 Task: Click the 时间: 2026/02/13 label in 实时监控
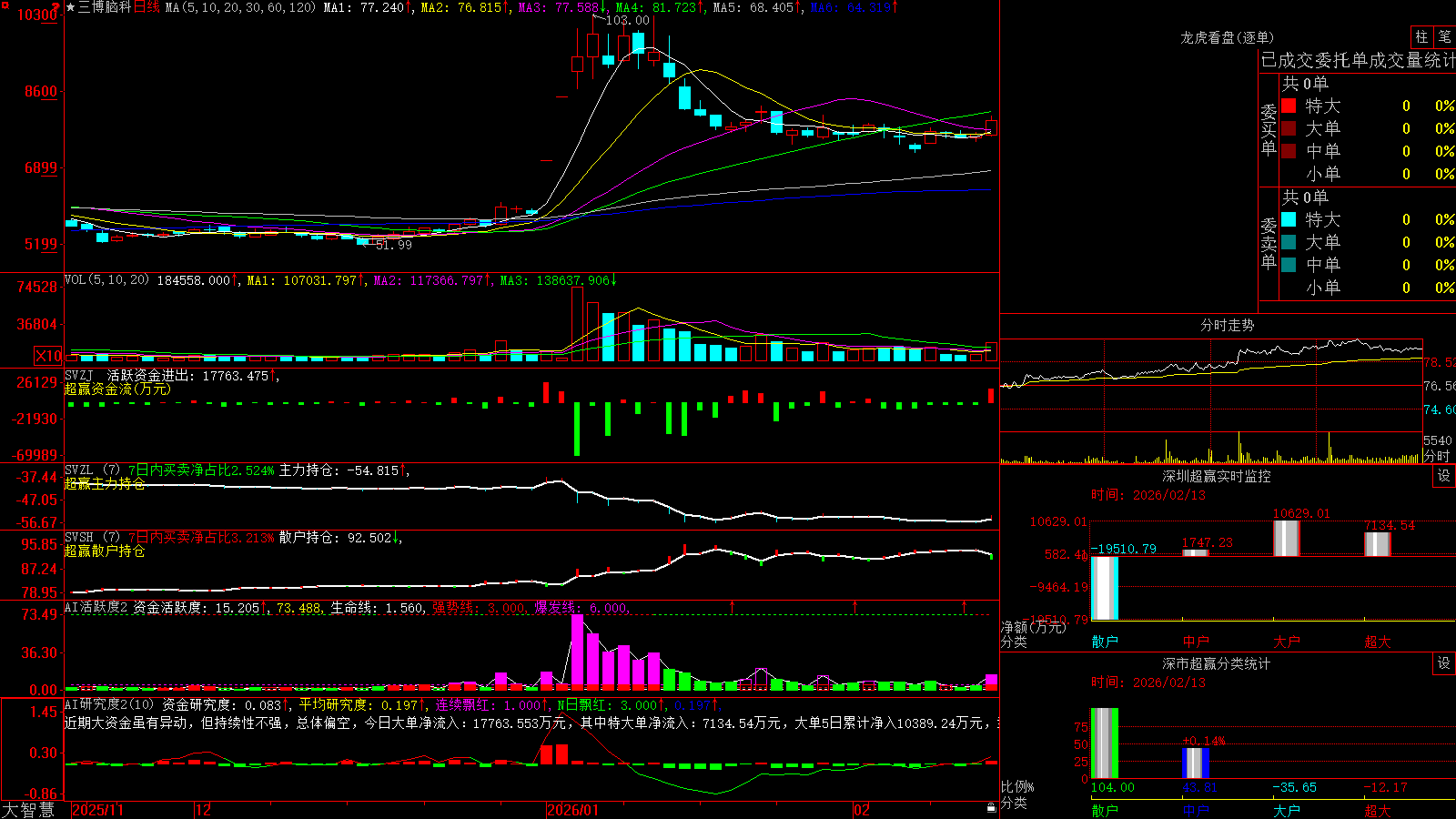coord(1148,495)
